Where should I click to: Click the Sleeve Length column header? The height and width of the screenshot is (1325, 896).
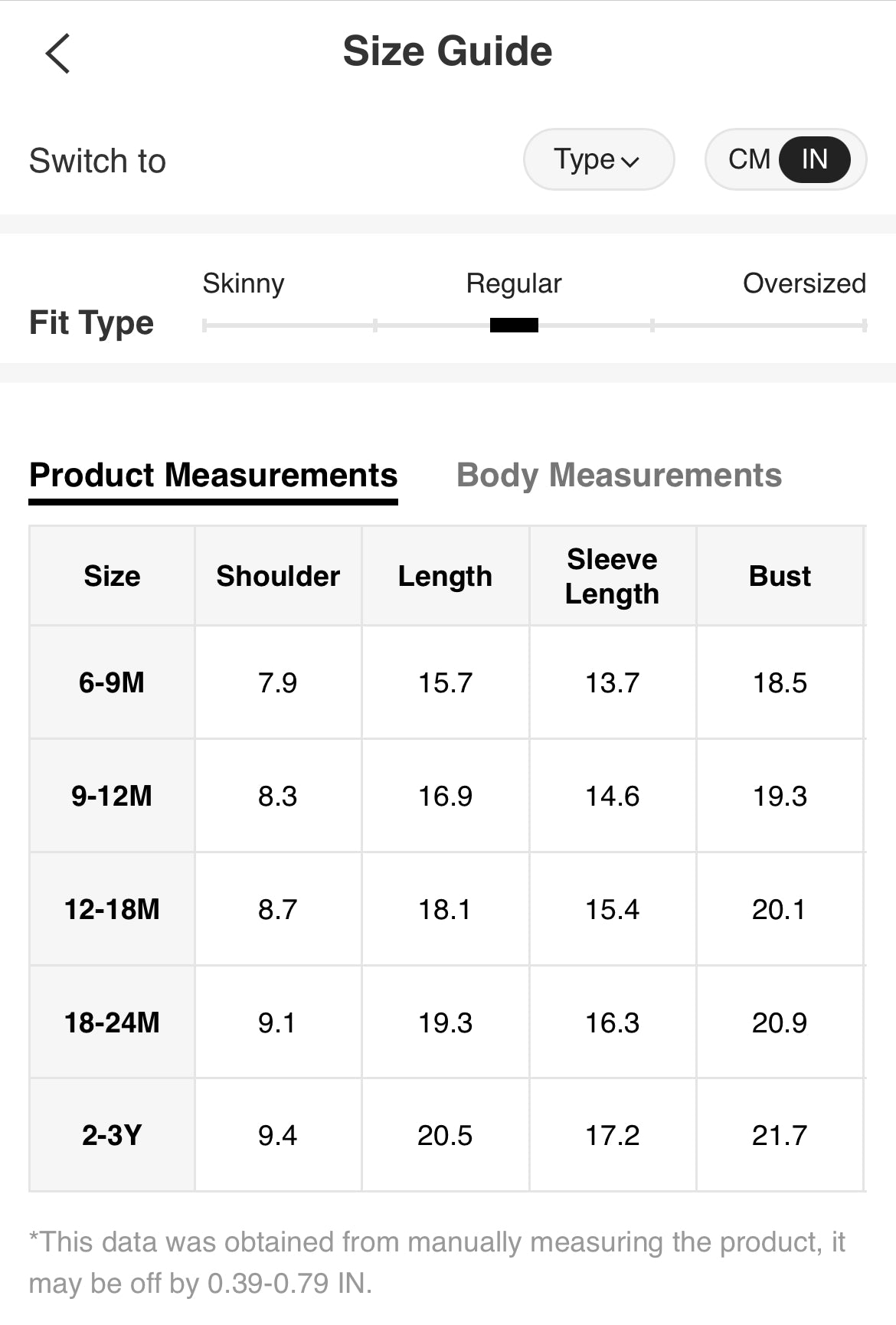click(612, 576)
